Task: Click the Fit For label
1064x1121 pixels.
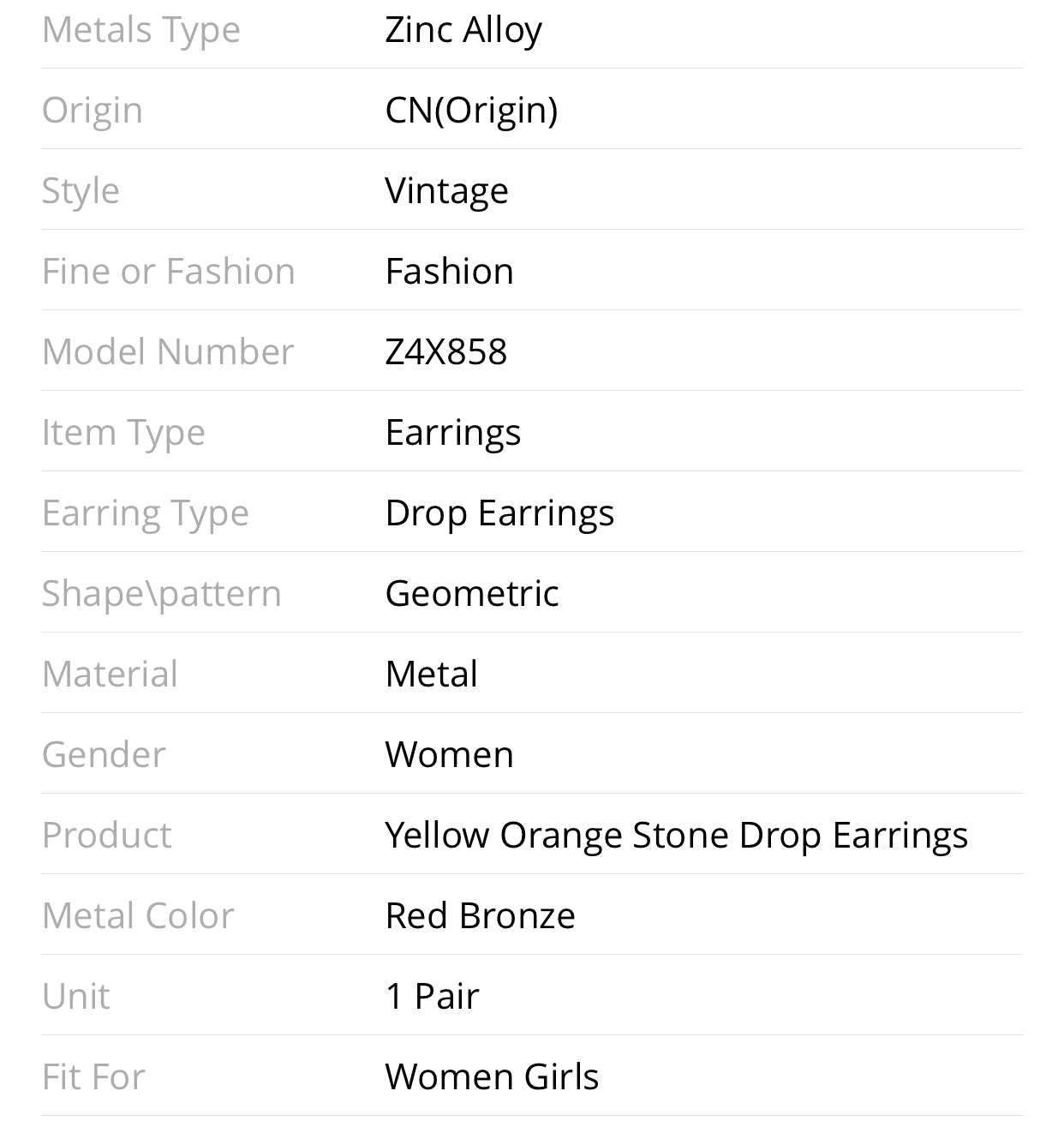Action: coord(93,1077)
